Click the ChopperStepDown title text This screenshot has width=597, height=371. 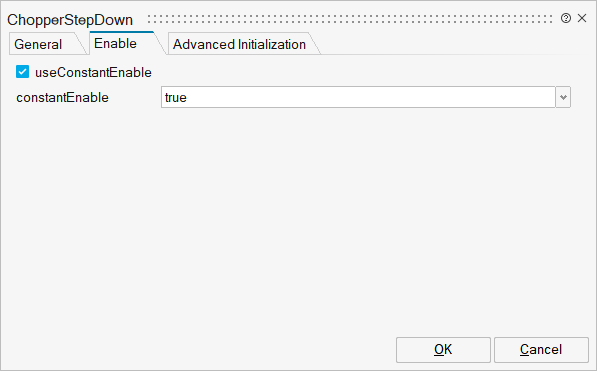pyautogui.click(x=70, y=20)
